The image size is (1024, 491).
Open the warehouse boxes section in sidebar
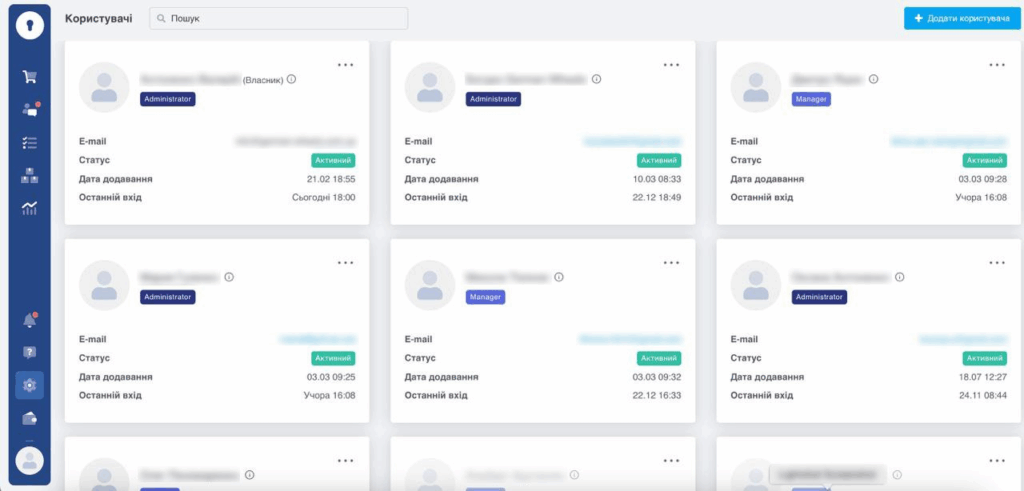(x=30, y=176)
